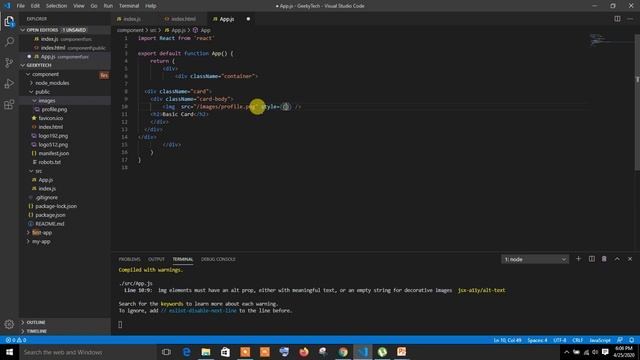Open the Go menu
640x360 pixels.
pyautogui.click(x=94, y=6)
